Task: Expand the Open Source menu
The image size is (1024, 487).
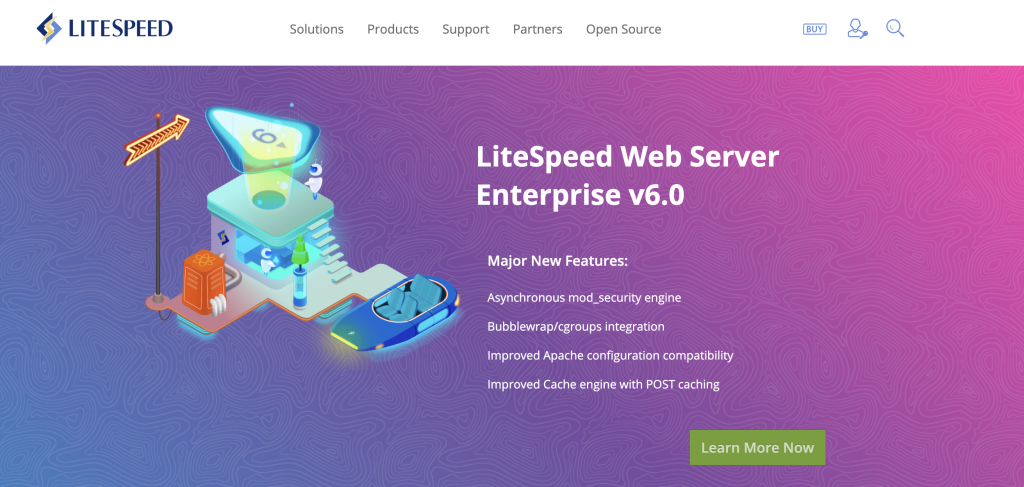Action: click(624, 29)
